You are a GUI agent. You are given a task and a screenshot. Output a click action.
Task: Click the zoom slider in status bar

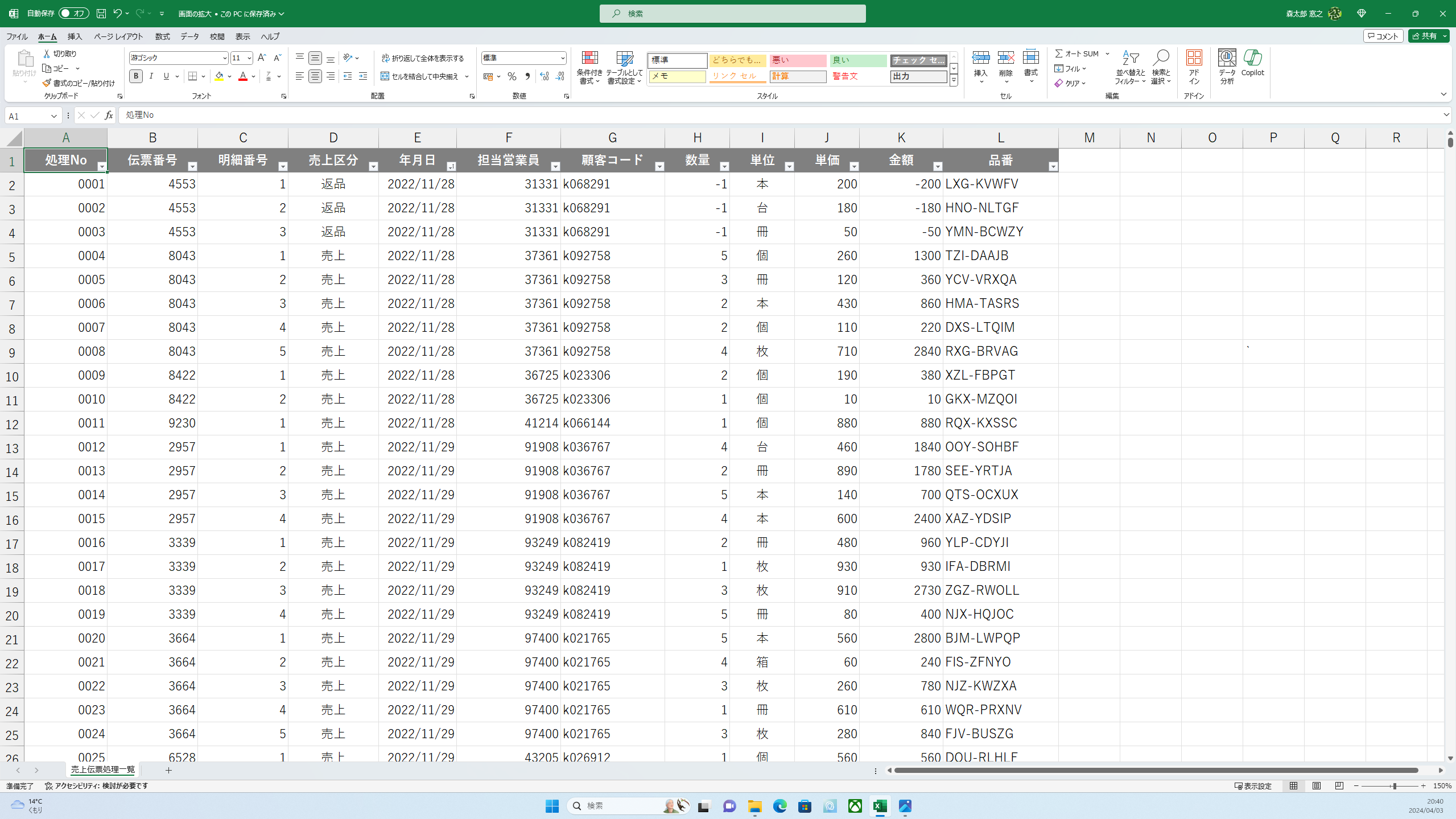(1394, 786)
